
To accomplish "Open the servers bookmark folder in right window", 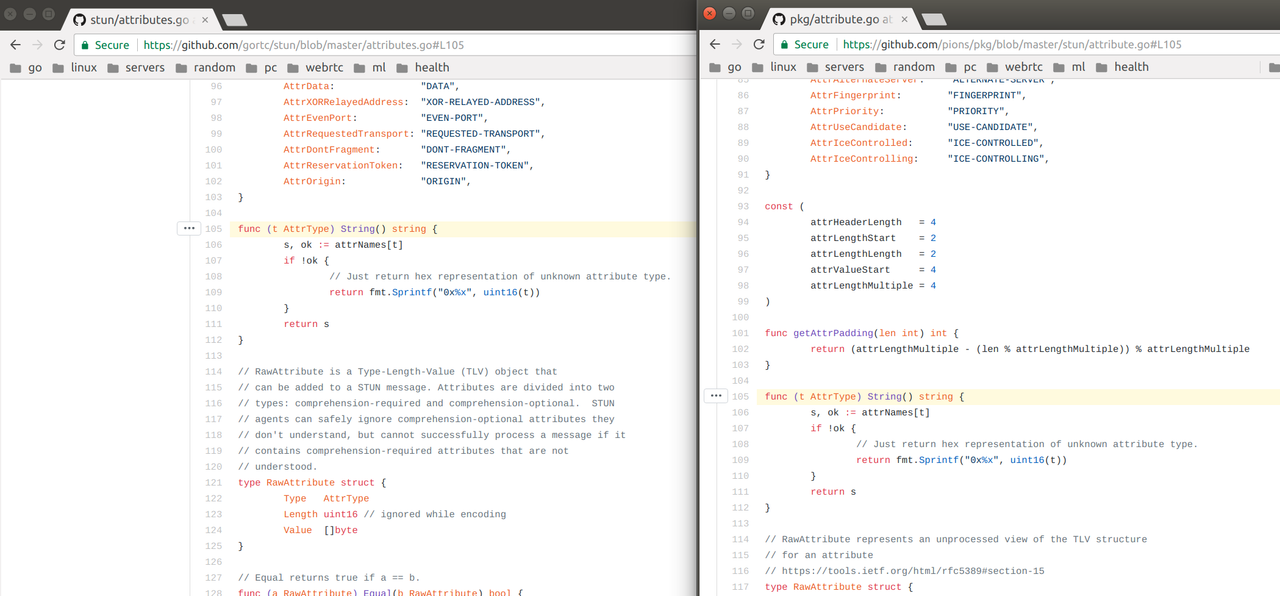I will [836, 67].
